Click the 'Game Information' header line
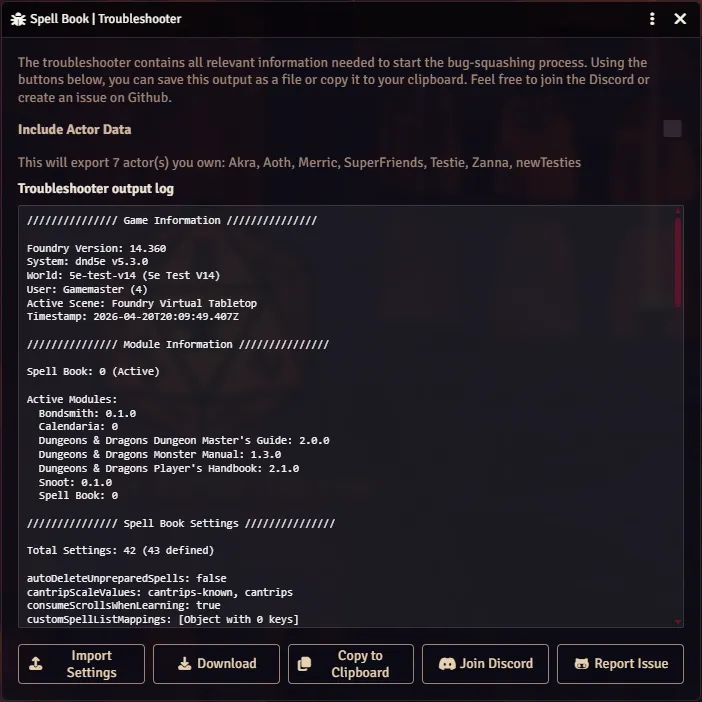Screen dimensions: 702x702 point(171,220)
